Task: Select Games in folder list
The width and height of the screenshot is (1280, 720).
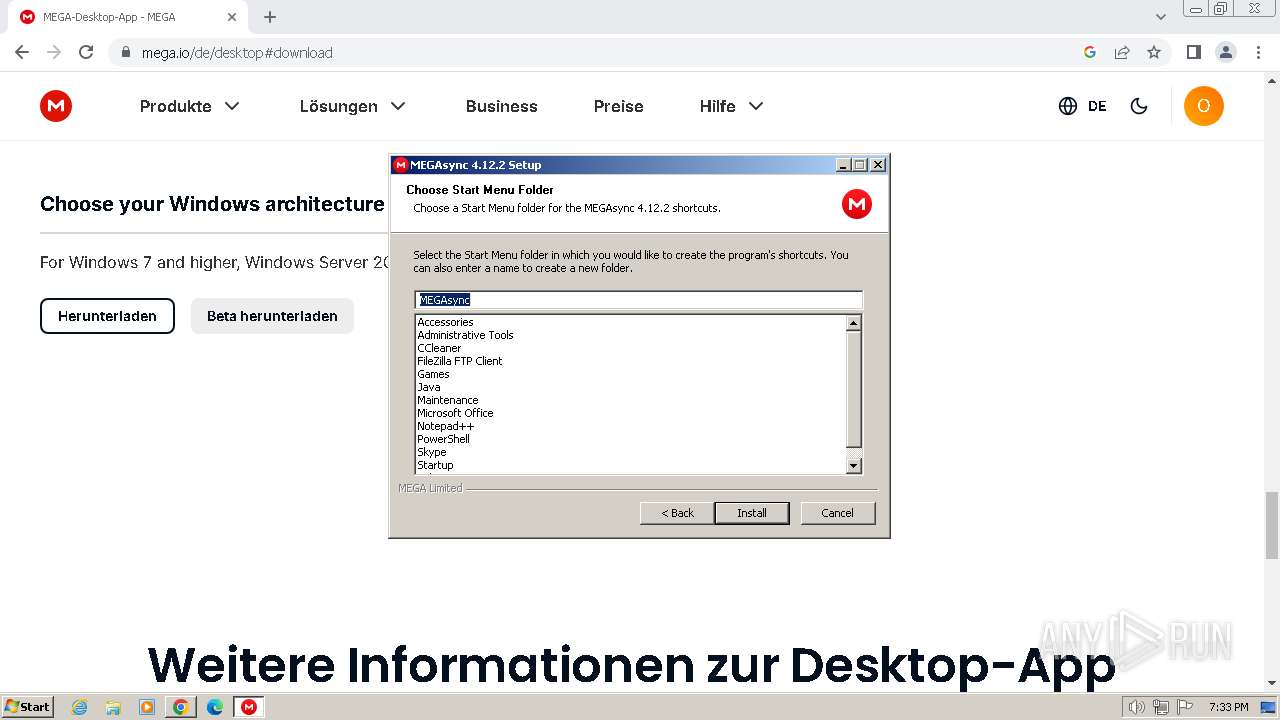Action: coord(433,374)
